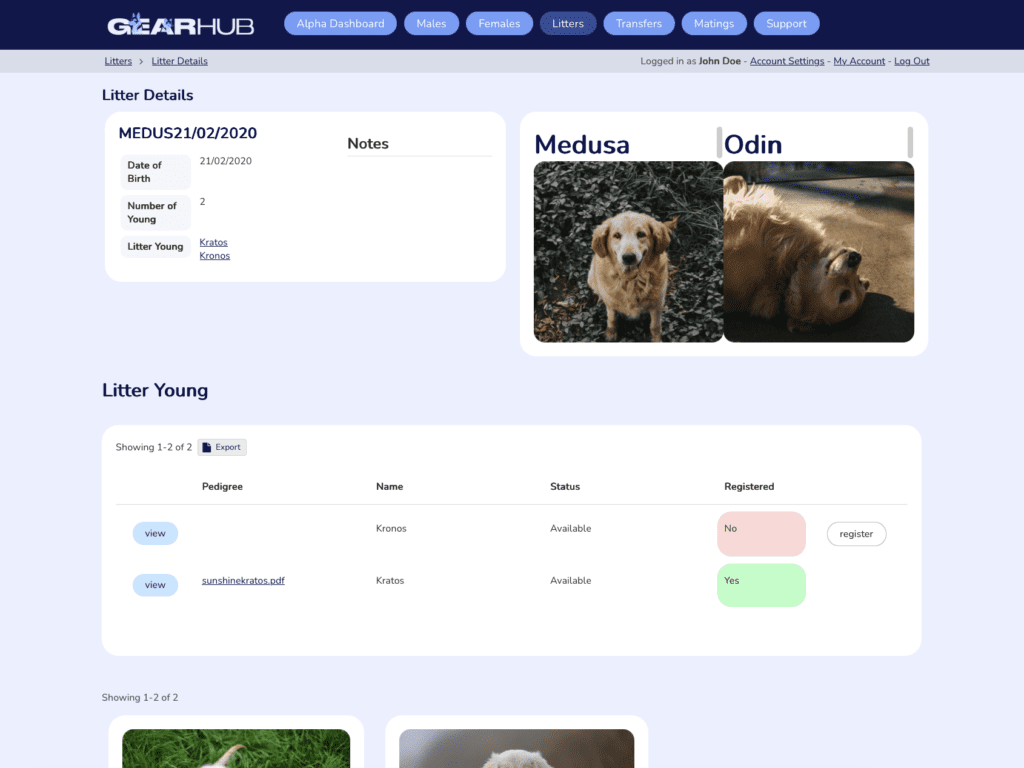Open the Kratos litter young link
This screenshot has height=768, width=1024.
tap(214, 242)
